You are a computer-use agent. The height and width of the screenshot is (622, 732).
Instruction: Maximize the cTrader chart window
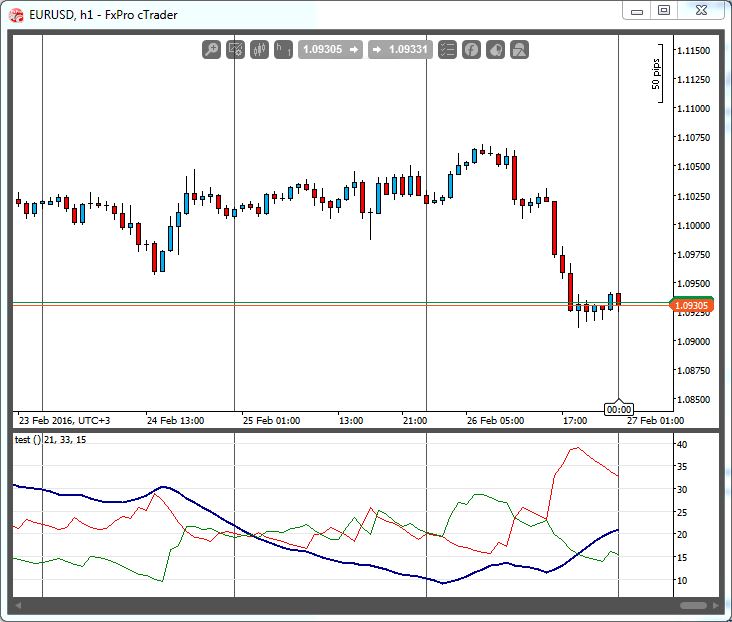click(664, 10)
